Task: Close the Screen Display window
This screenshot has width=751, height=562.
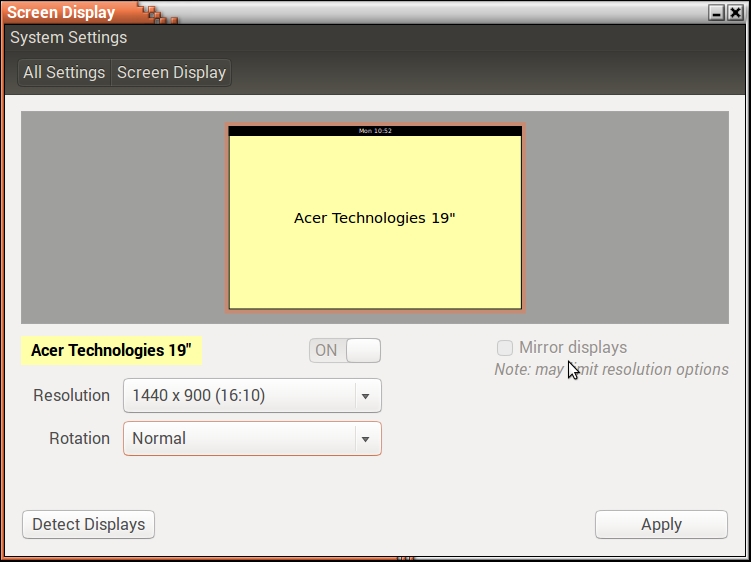Action: 735,13
